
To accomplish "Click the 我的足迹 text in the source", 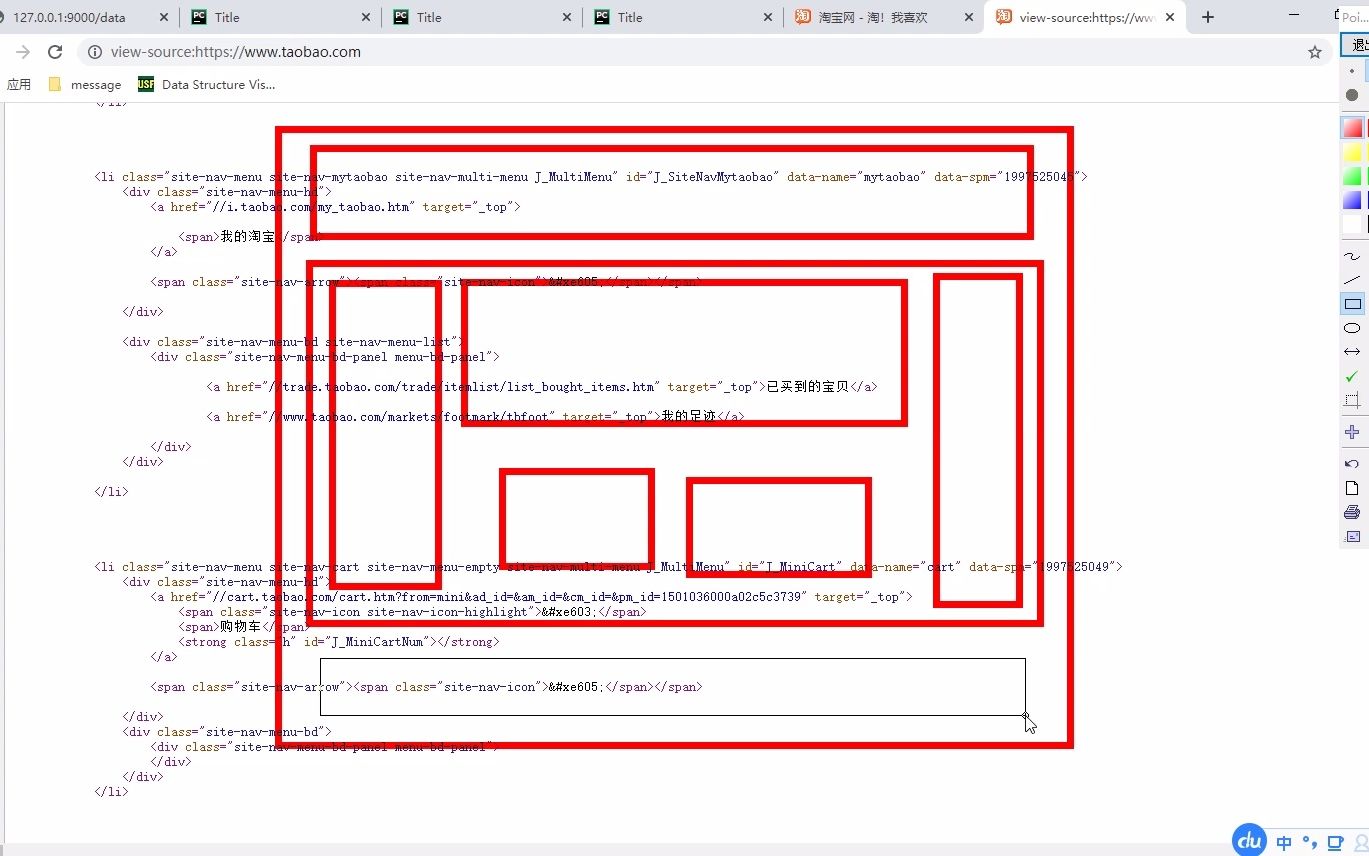I will click(689, 417).
